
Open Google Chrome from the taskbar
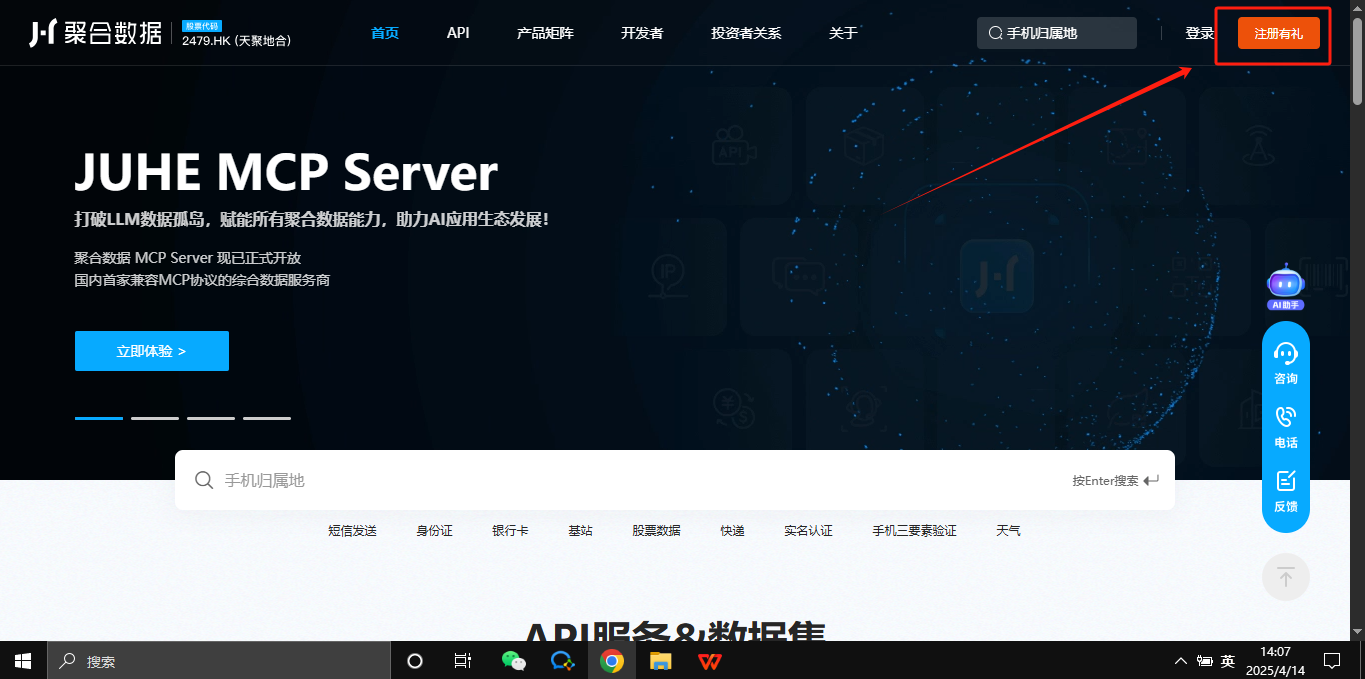click(612, 661)
